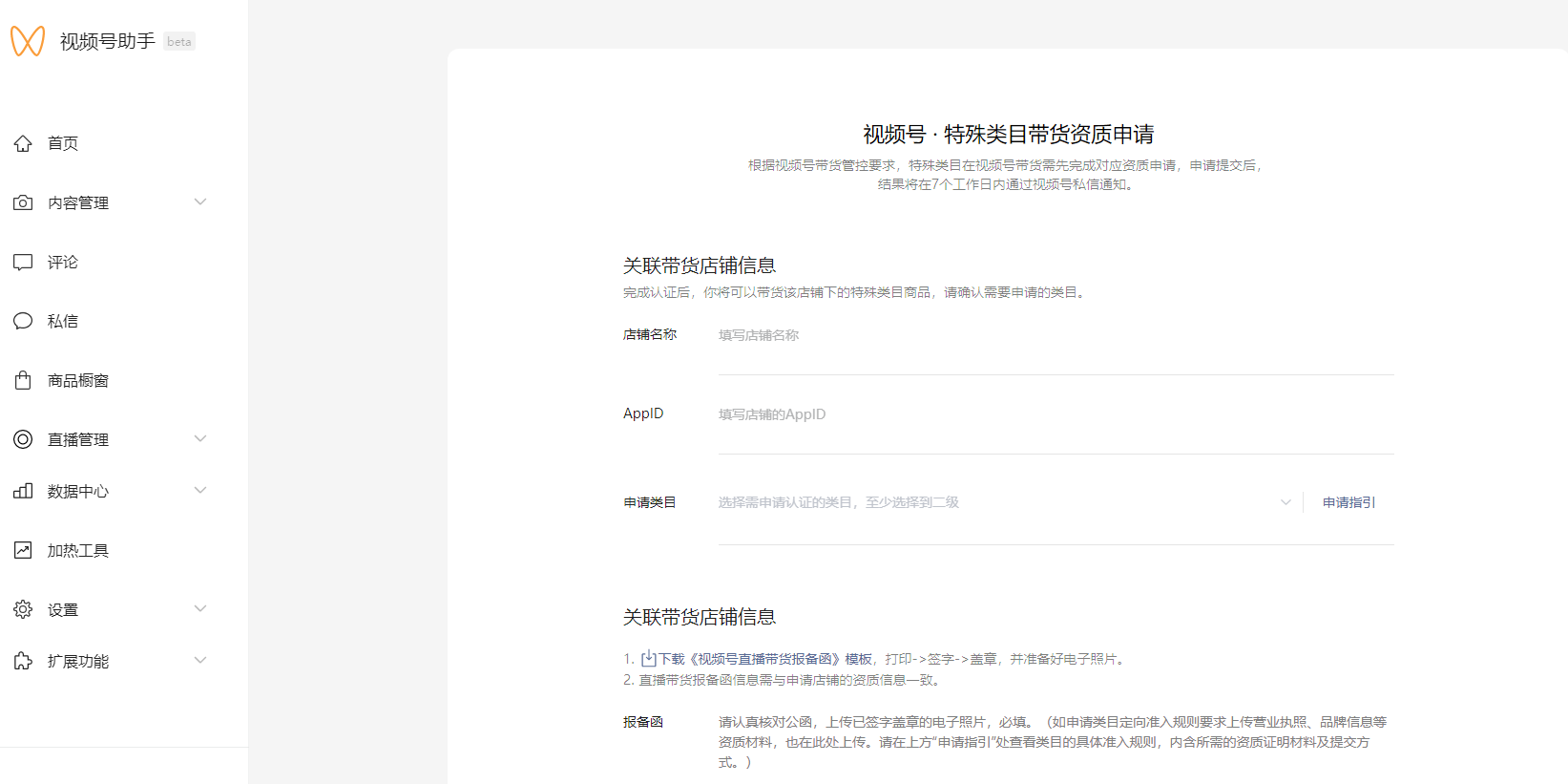Click the 申请类目 dropdown arrow
This screenshot has width=1568, height=784.
1286,502
